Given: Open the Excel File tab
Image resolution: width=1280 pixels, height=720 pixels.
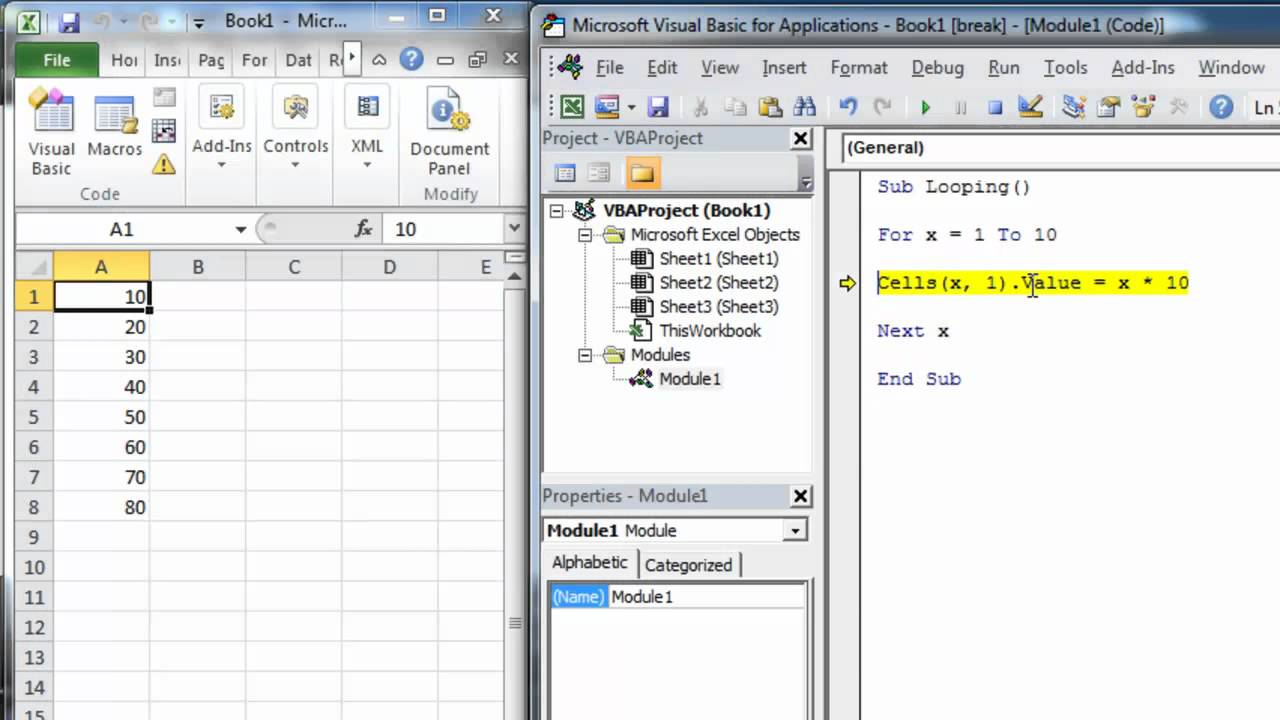Looking at the screenshot, I should click(56, 60).
